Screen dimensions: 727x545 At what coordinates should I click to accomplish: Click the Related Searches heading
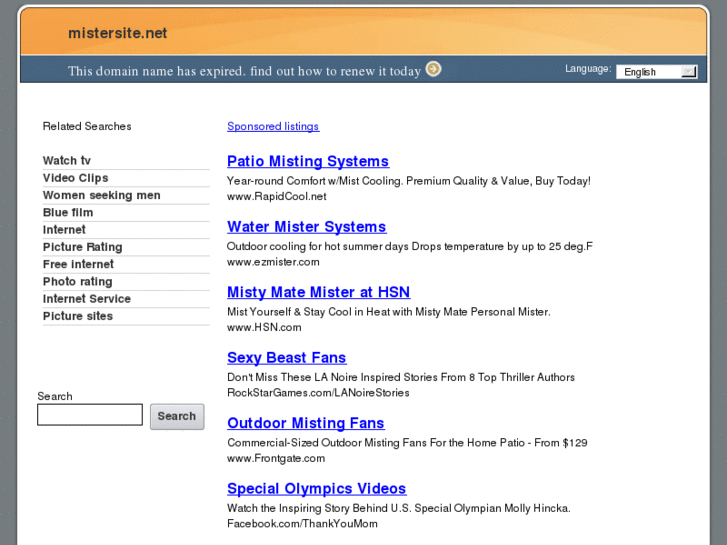(87, 126)
